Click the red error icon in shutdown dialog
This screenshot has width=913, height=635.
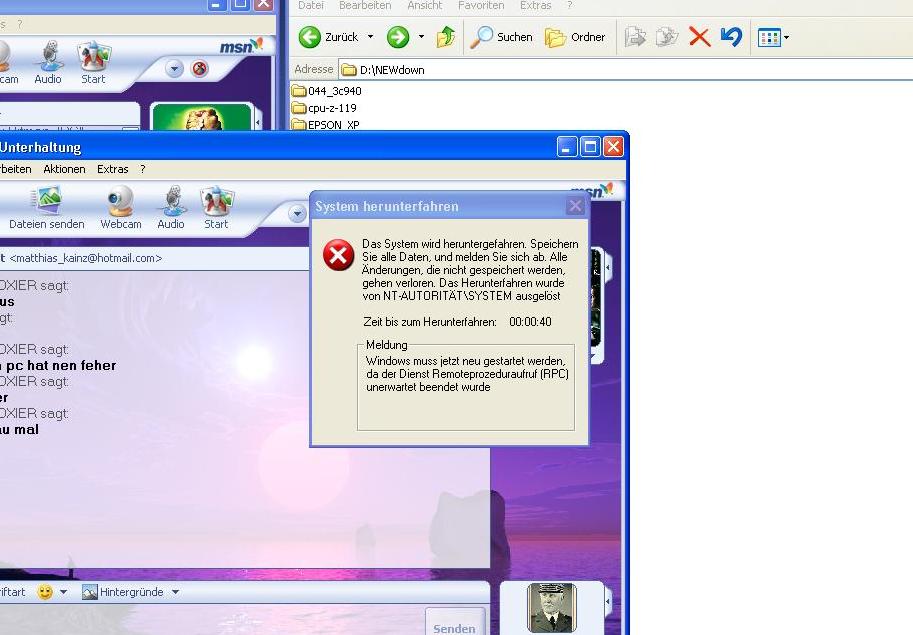coord(338,255)
